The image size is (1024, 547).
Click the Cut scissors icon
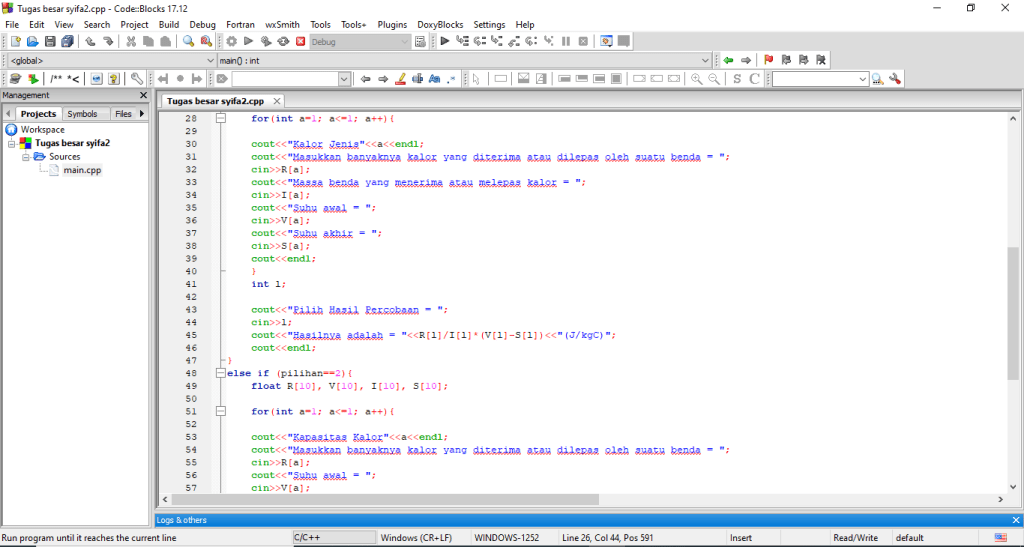[131, 41]
